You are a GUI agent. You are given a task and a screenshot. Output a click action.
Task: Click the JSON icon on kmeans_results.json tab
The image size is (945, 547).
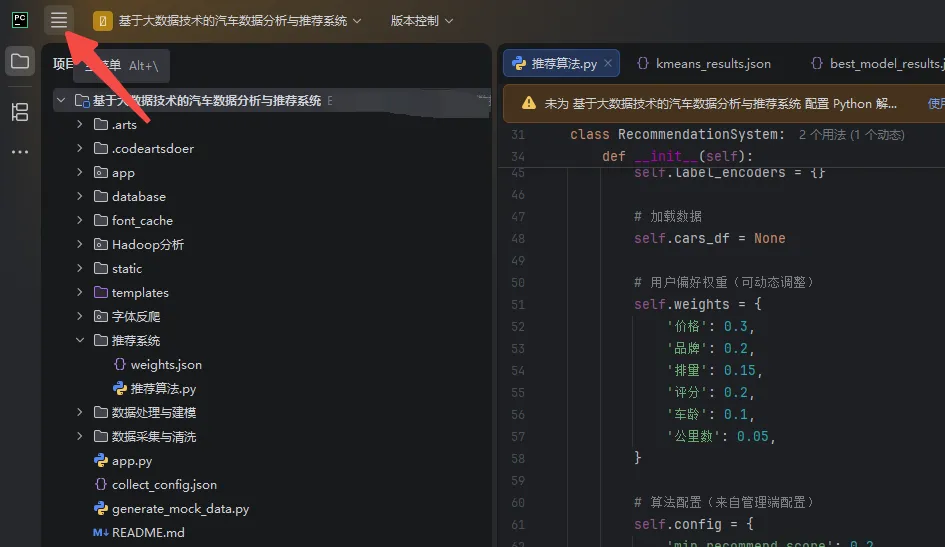click(x=643, y=63)
